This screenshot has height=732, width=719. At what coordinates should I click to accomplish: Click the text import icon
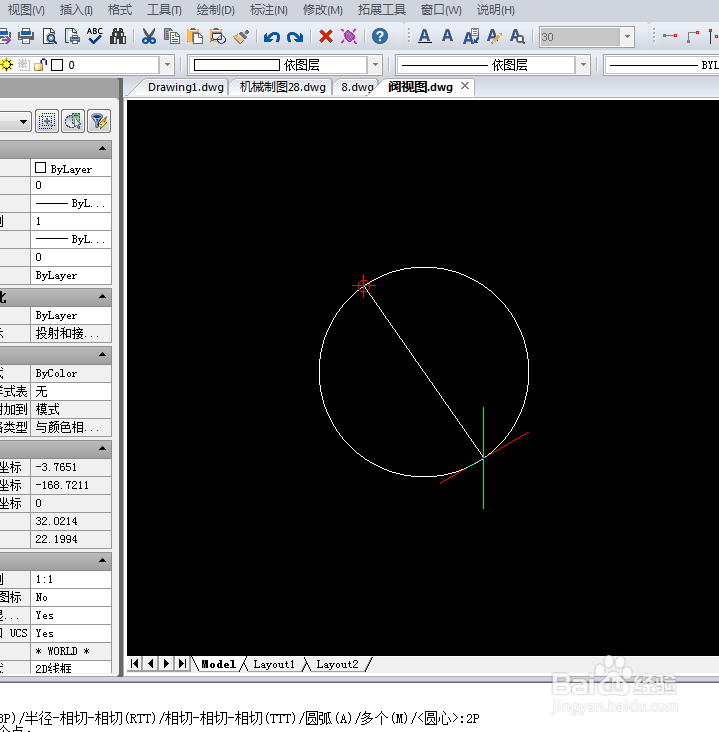(x=471, y=36)
